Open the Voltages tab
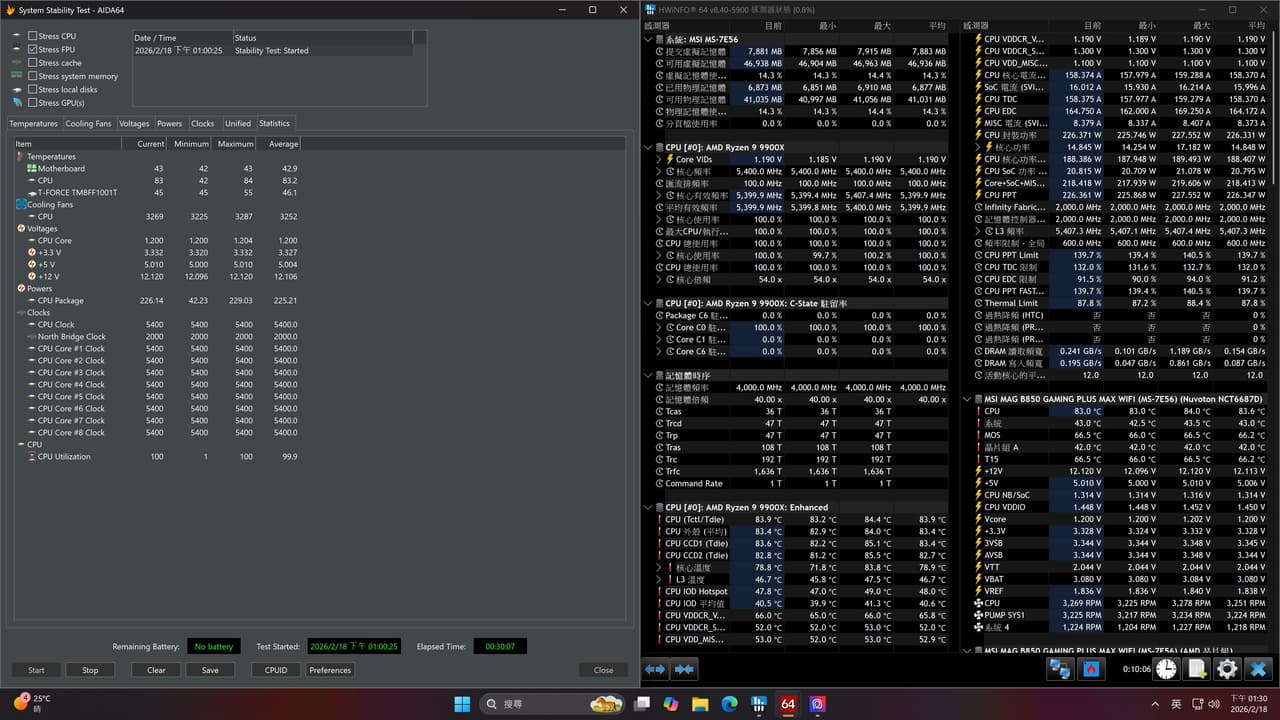The height and width of the screenshot is (720, 1280). pos(134,123)
